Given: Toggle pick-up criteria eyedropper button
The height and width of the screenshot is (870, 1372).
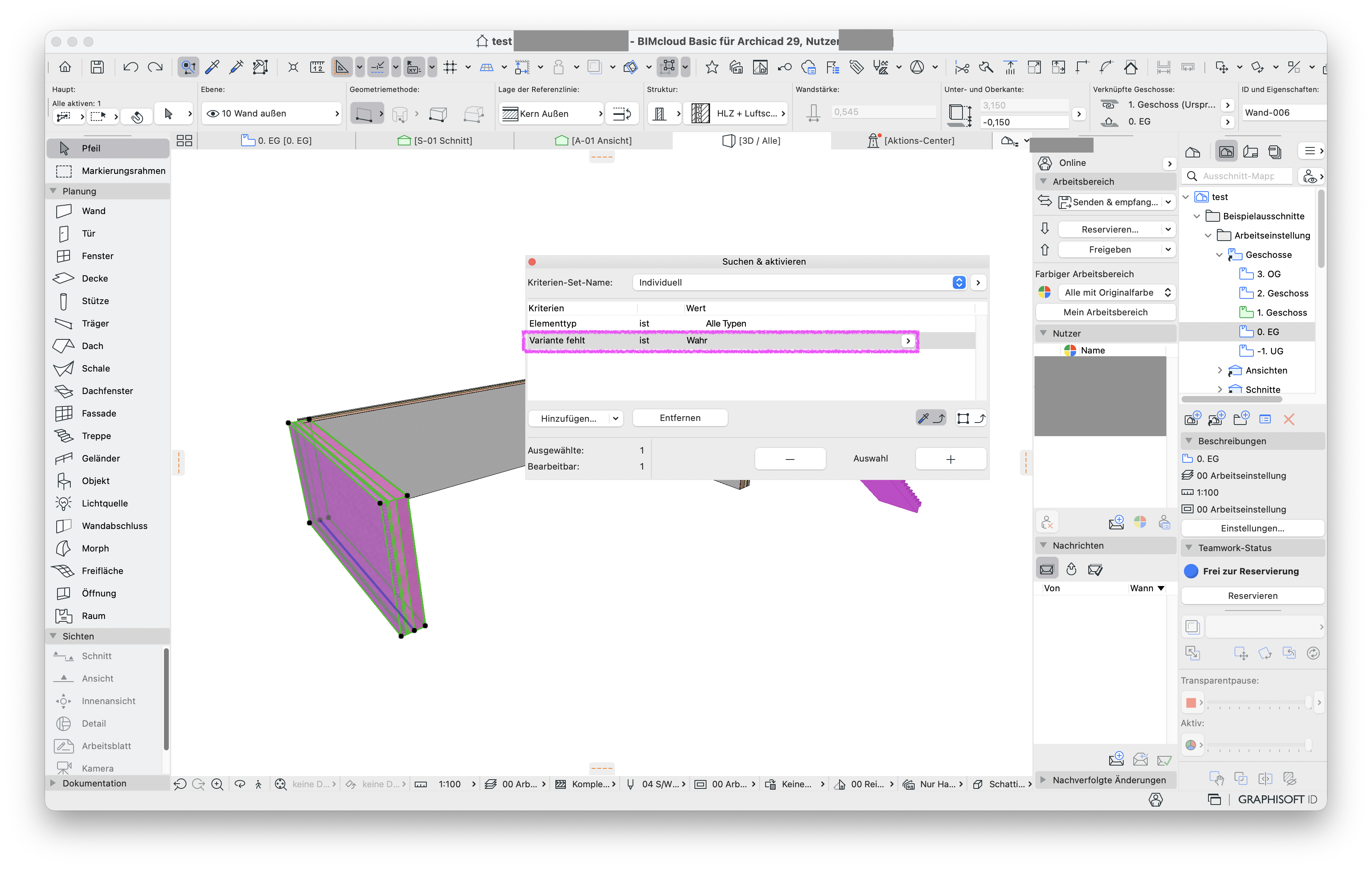Looking at the screenshot, I should 931,418.
